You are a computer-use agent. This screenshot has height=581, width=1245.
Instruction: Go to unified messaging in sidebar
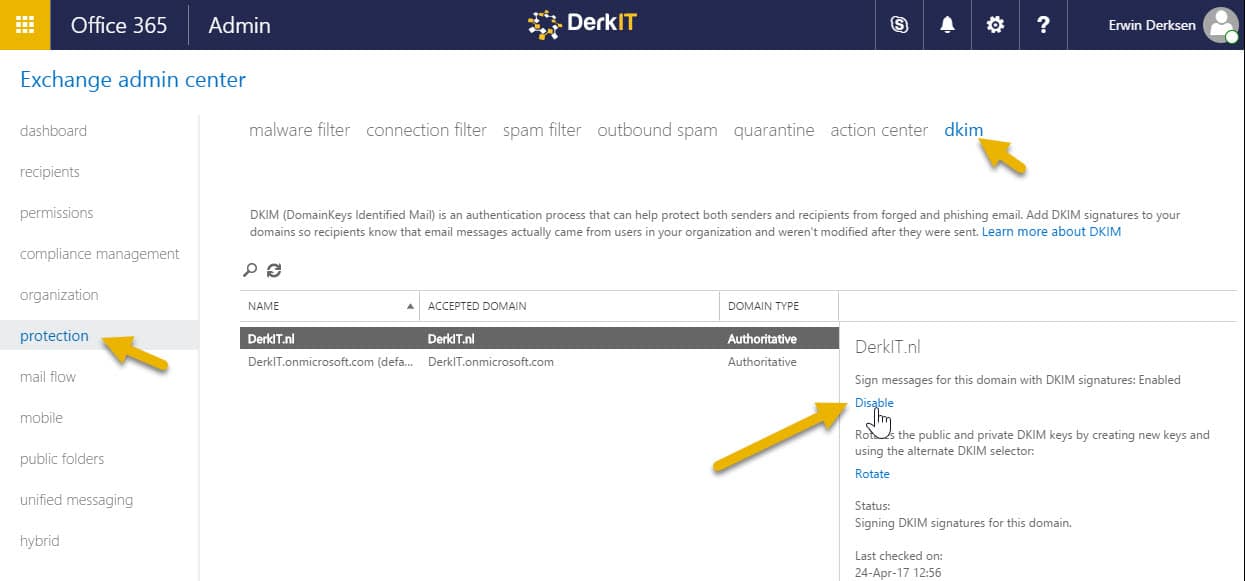tap(76, 500)
